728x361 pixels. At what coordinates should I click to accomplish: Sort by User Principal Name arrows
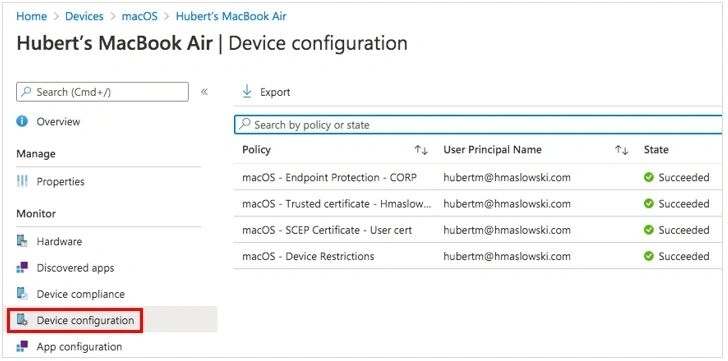(622, 150)
